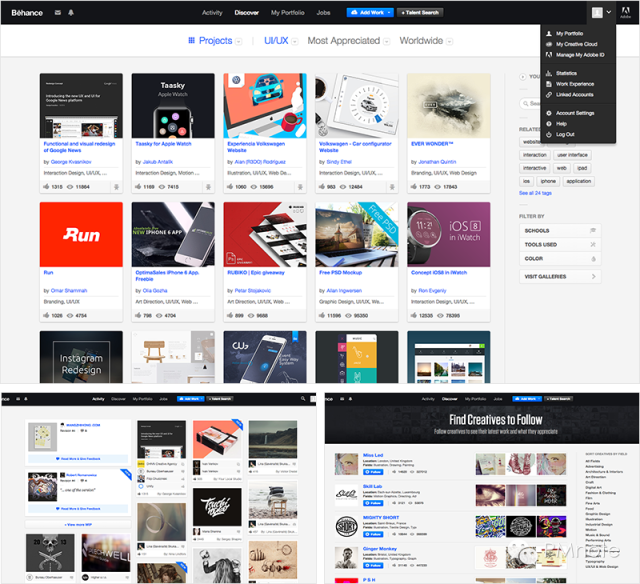Screen dimensions: 640x584
Task: Select the 'iphone' related tag
Action: tap(548, 181)
